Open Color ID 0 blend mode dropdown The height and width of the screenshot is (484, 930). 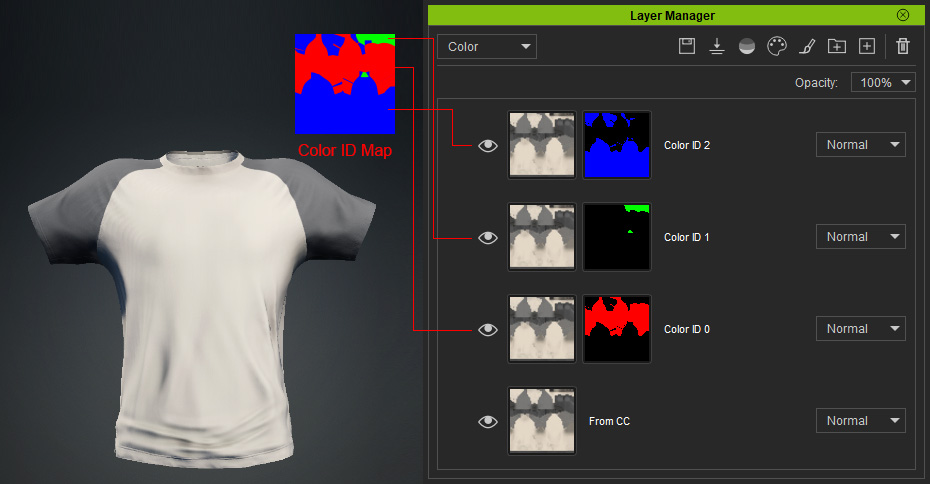pos(861,329)
